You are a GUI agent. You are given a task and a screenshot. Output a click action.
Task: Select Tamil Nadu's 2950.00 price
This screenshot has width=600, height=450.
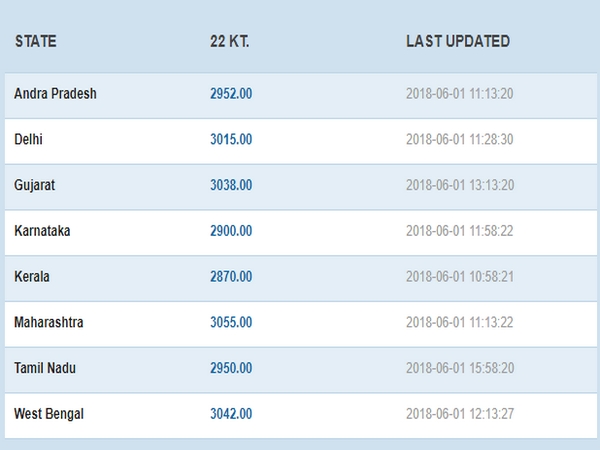click(231, 368)
